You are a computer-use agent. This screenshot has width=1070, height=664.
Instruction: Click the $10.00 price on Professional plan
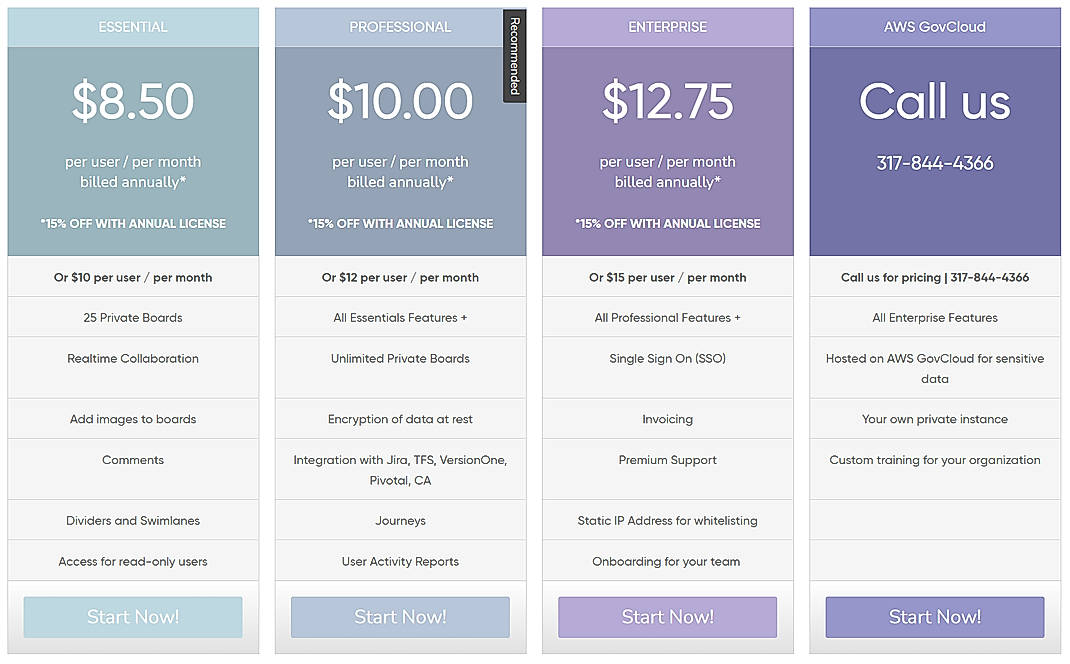point(400,100)
